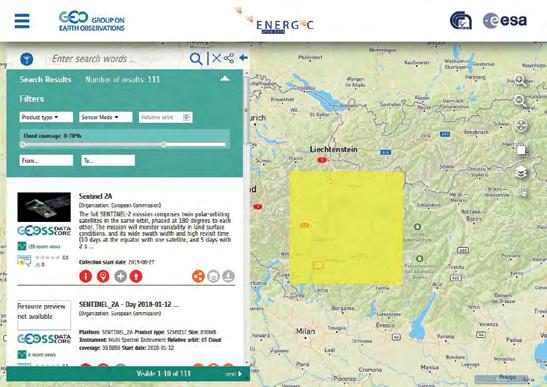Click the share icon in search bar

click(229, 58)
